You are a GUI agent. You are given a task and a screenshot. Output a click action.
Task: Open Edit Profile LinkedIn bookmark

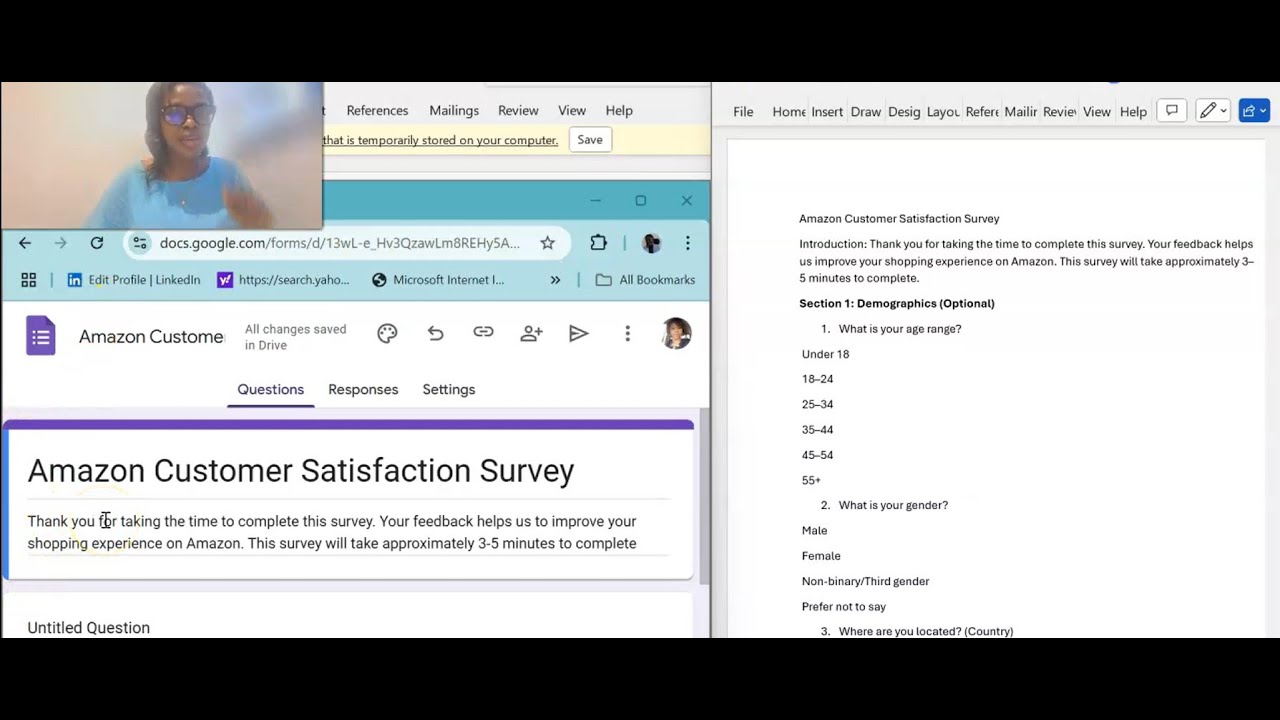tap(133, 280)
